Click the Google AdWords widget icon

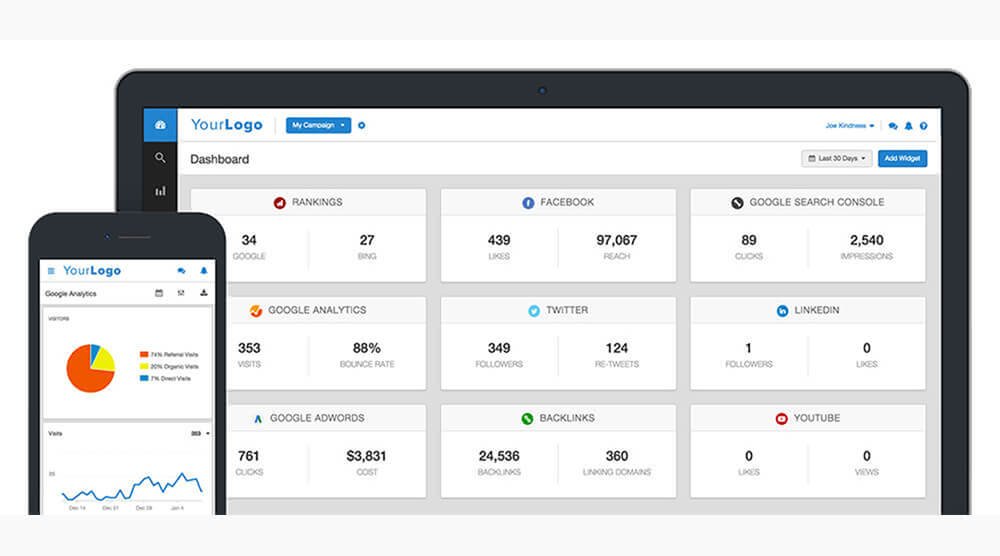pos(258,419)
